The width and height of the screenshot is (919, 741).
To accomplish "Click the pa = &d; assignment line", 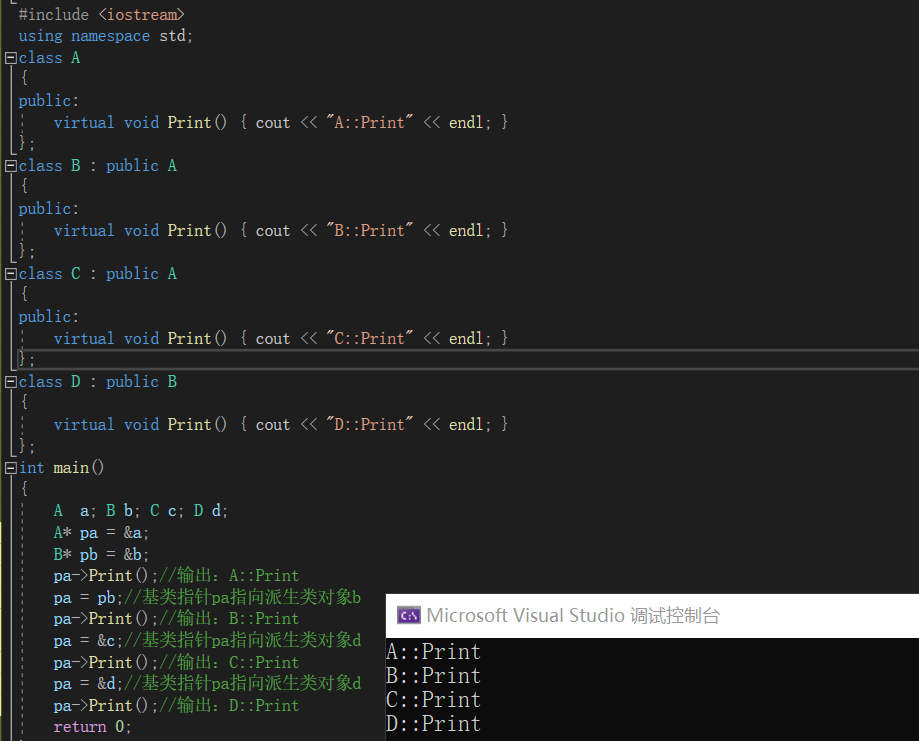I will tap(88, 684).
